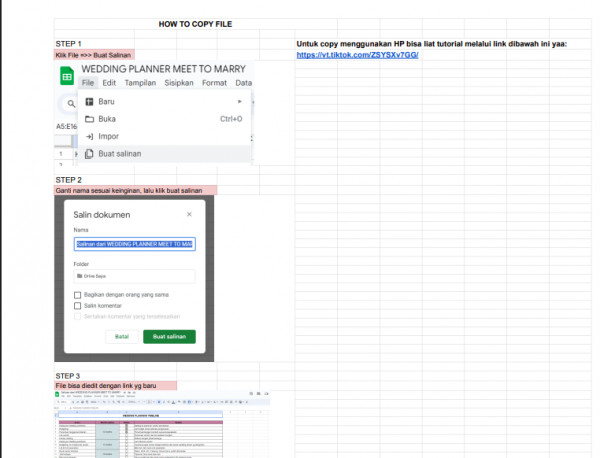The image size is (600, 458).
Task: Click the WEDDING PLANNER MEET TO MARRY title
Action: tap(163, 69)
